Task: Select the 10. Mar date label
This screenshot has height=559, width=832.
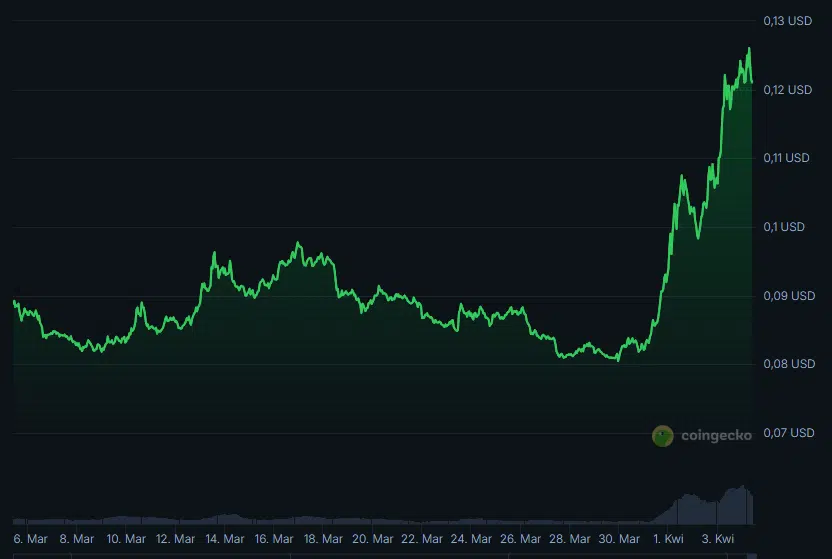Action: click(128, 539)
